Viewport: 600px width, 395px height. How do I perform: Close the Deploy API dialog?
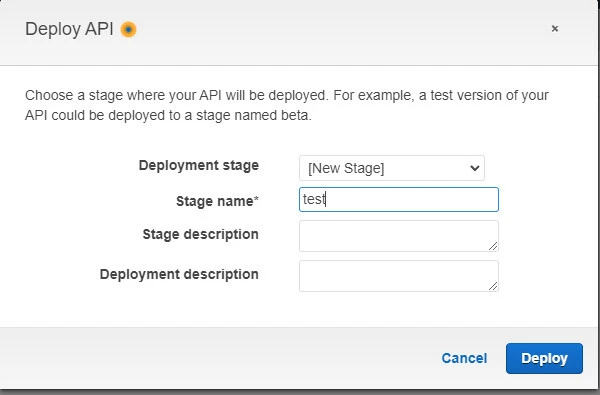(555, 29)
